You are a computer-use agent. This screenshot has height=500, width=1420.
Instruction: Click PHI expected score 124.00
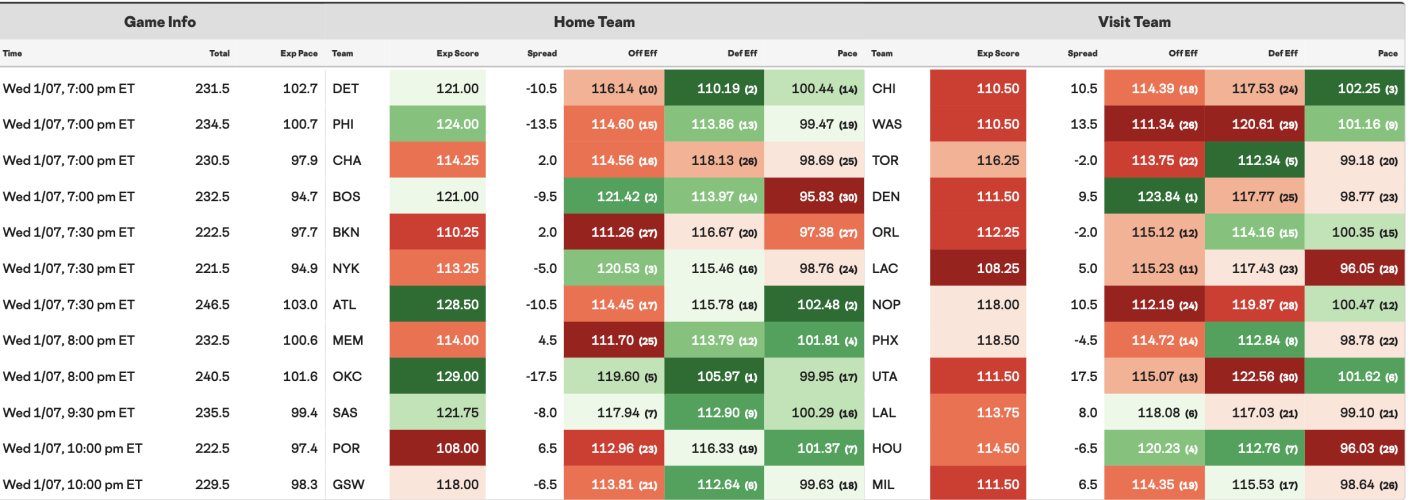click(437, 124)
